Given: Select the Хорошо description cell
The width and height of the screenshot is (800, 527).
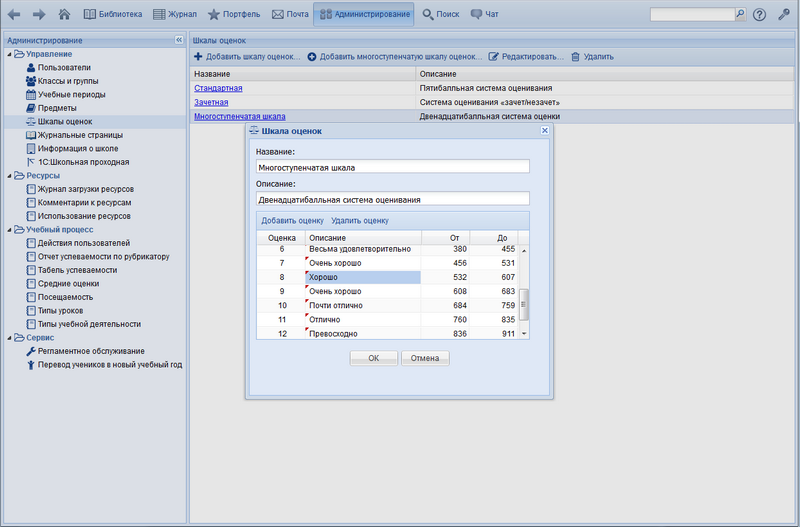Looking at the screenshot, I should [x=363, y=277].
